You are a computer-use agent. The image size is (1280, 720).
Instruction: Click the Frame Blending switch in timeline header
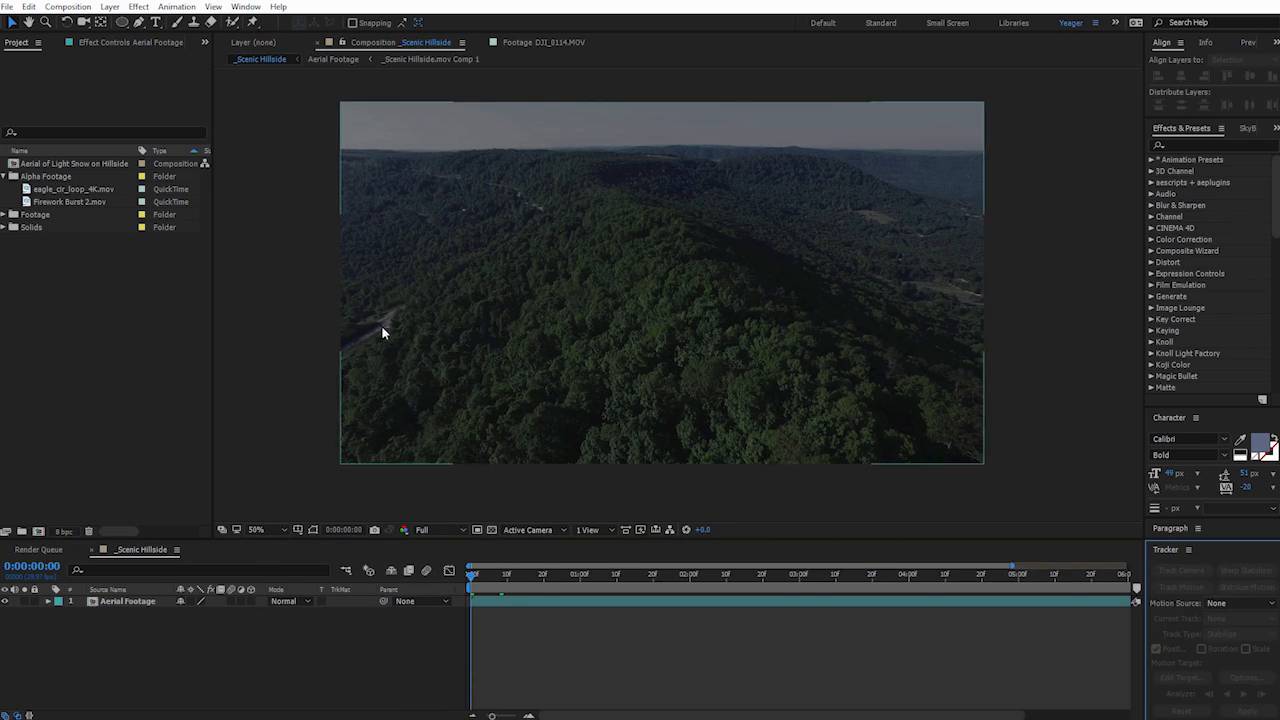[408, 571]
